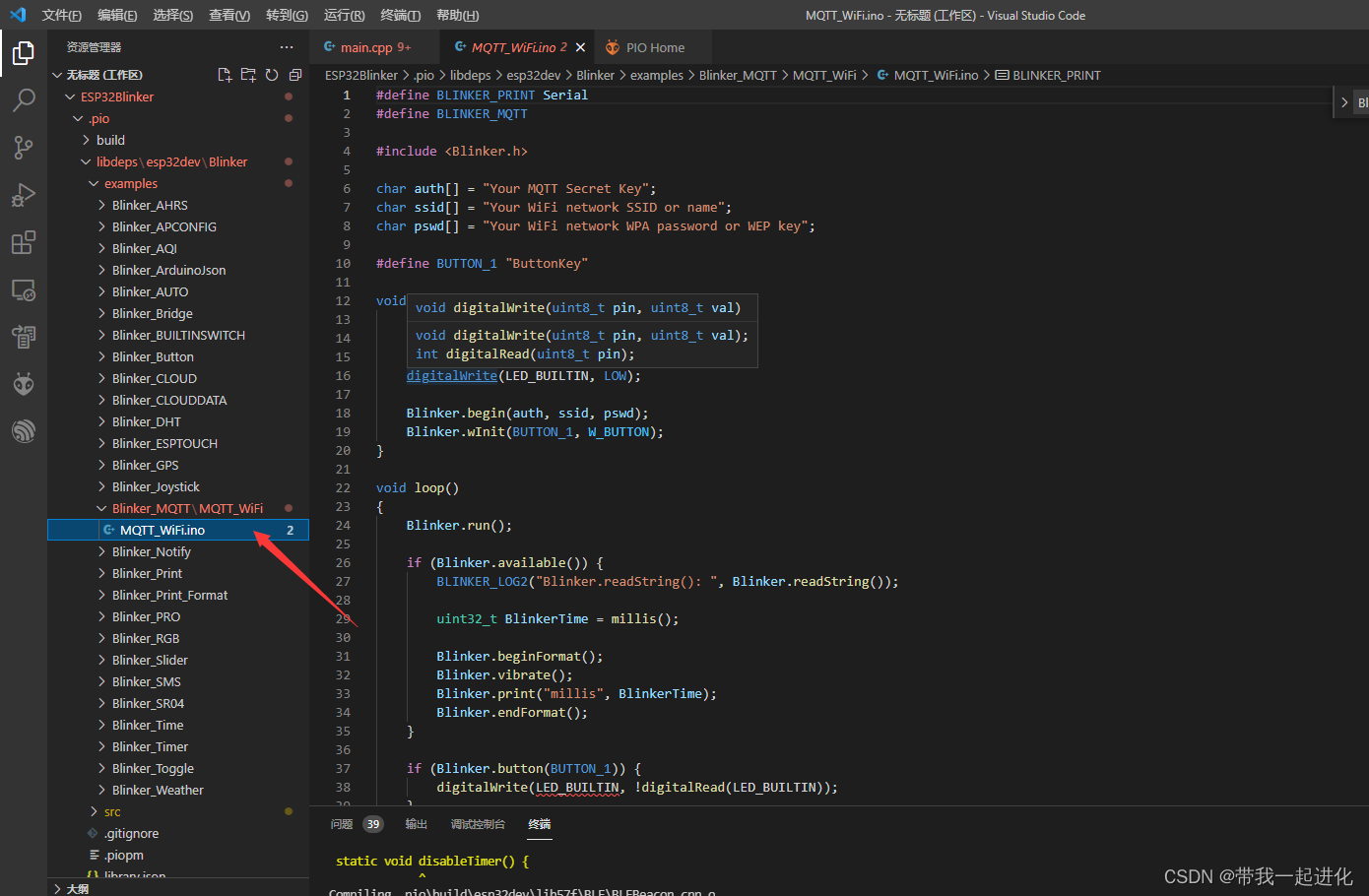Click the Blinker_MQTT breadcrumb segment
Image resolution: width=1369 pixels, height=896 pixels.
(738, 75)
